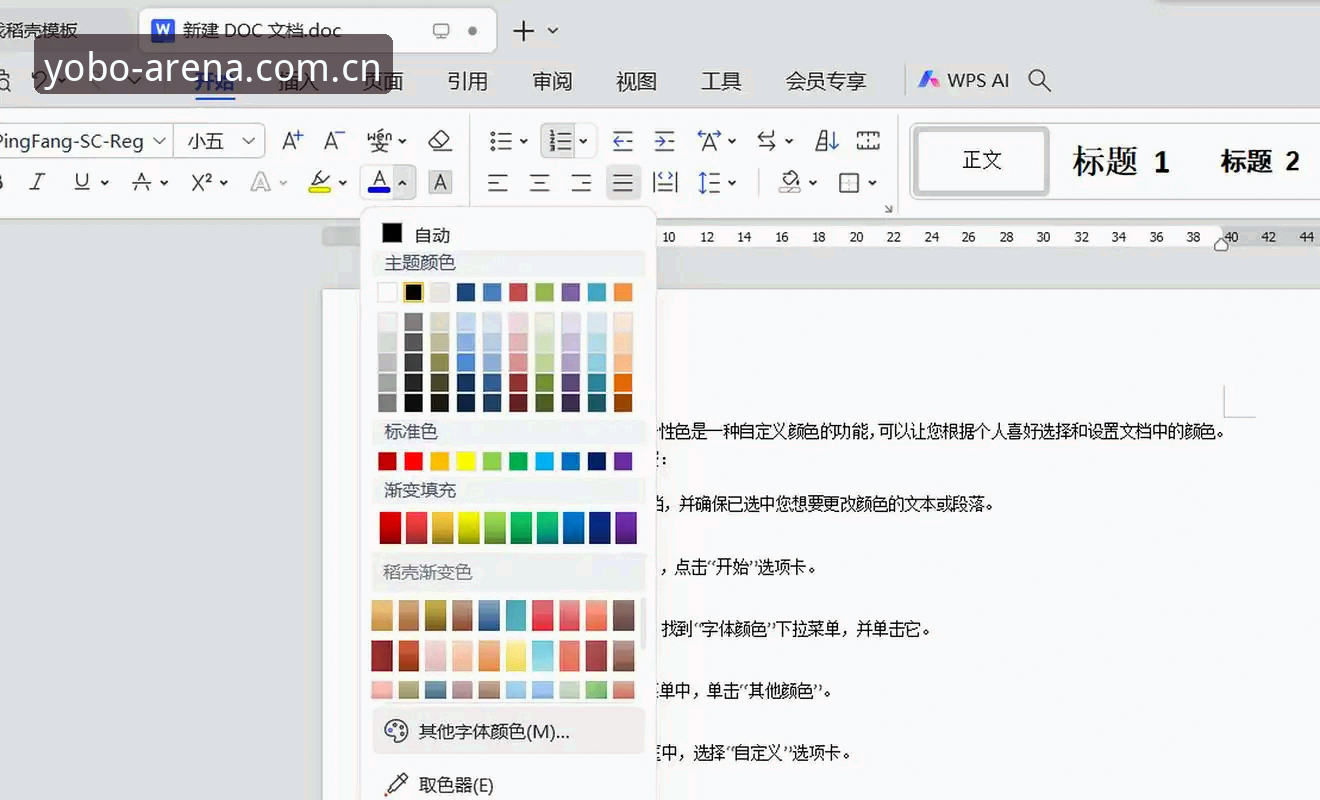
Task: Click the superscript X² icon
Action: [202, 182]
